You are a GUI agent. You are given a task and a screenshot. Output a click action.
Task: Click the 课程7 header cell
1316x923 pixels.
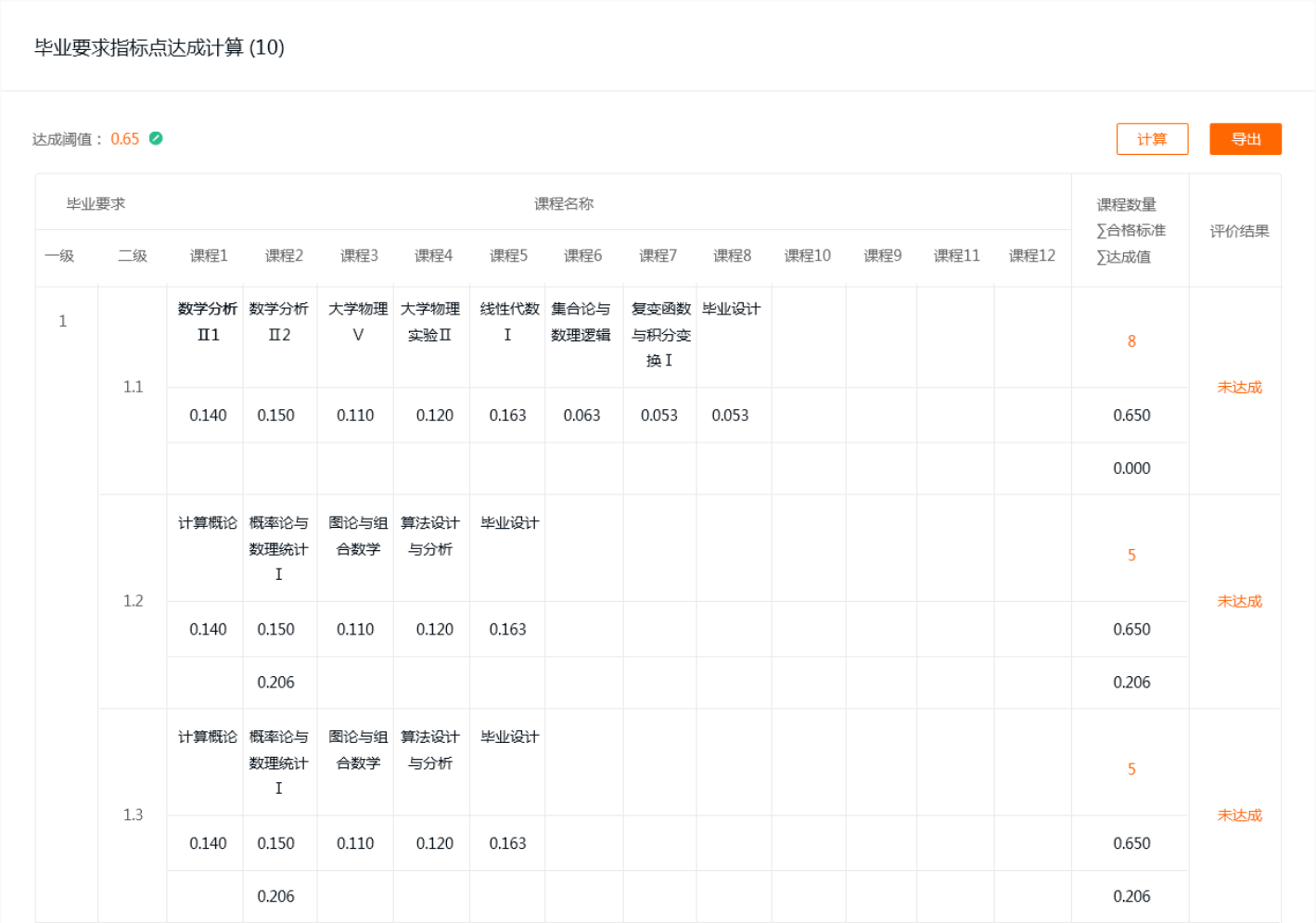pyautogui.click(x=658, y=255)
